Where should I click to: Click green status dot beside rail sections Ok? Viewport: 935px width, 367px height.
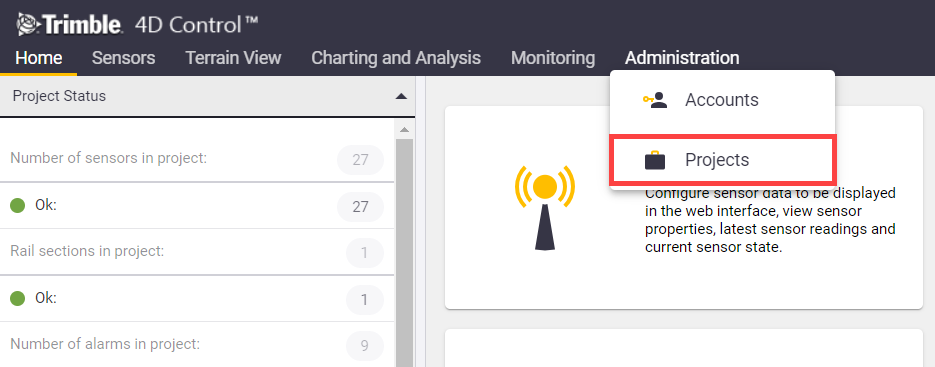click(18, 298)
